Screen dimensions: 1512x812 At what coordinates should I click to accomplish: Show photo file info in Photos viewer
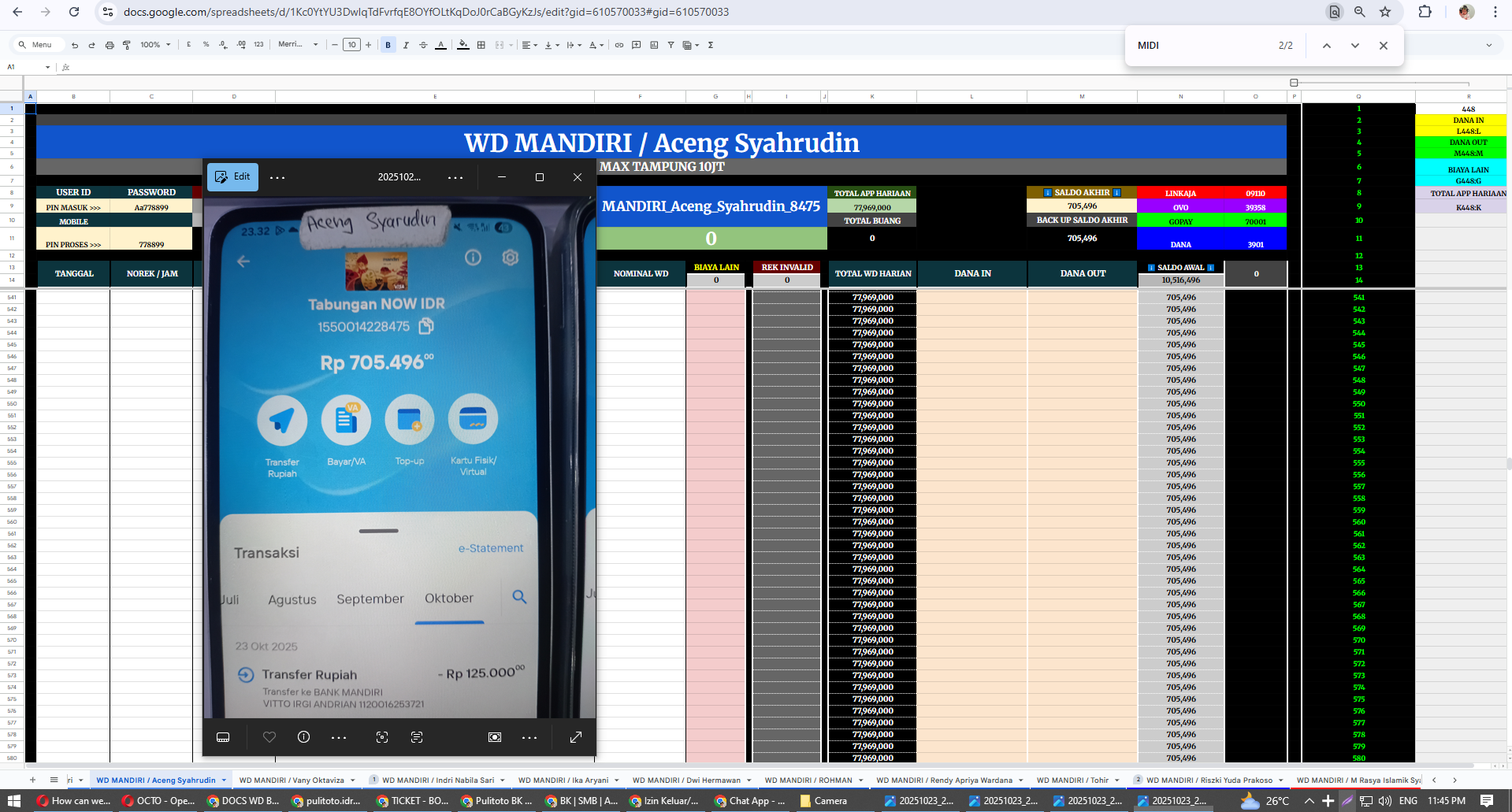point(303,737)
